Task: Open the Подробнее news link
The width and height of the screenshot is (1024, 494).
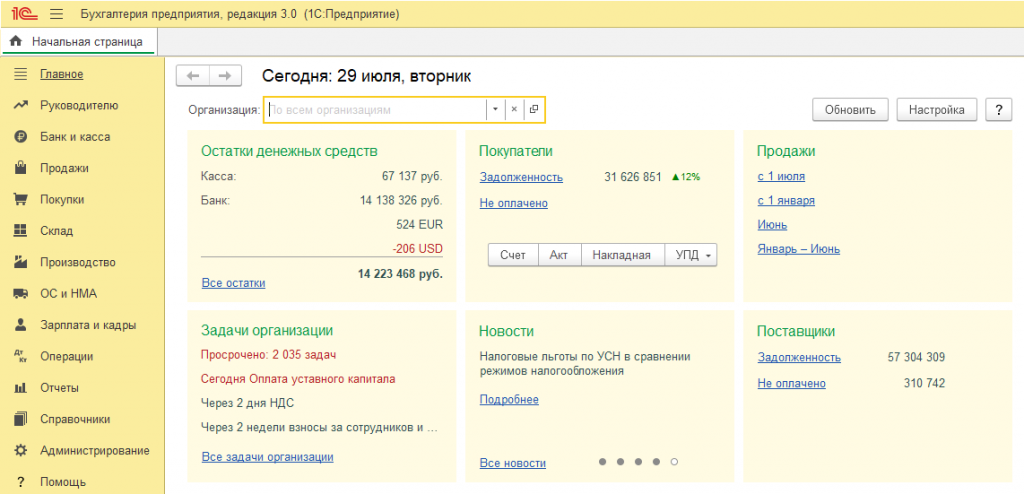Action: [509, 399]
